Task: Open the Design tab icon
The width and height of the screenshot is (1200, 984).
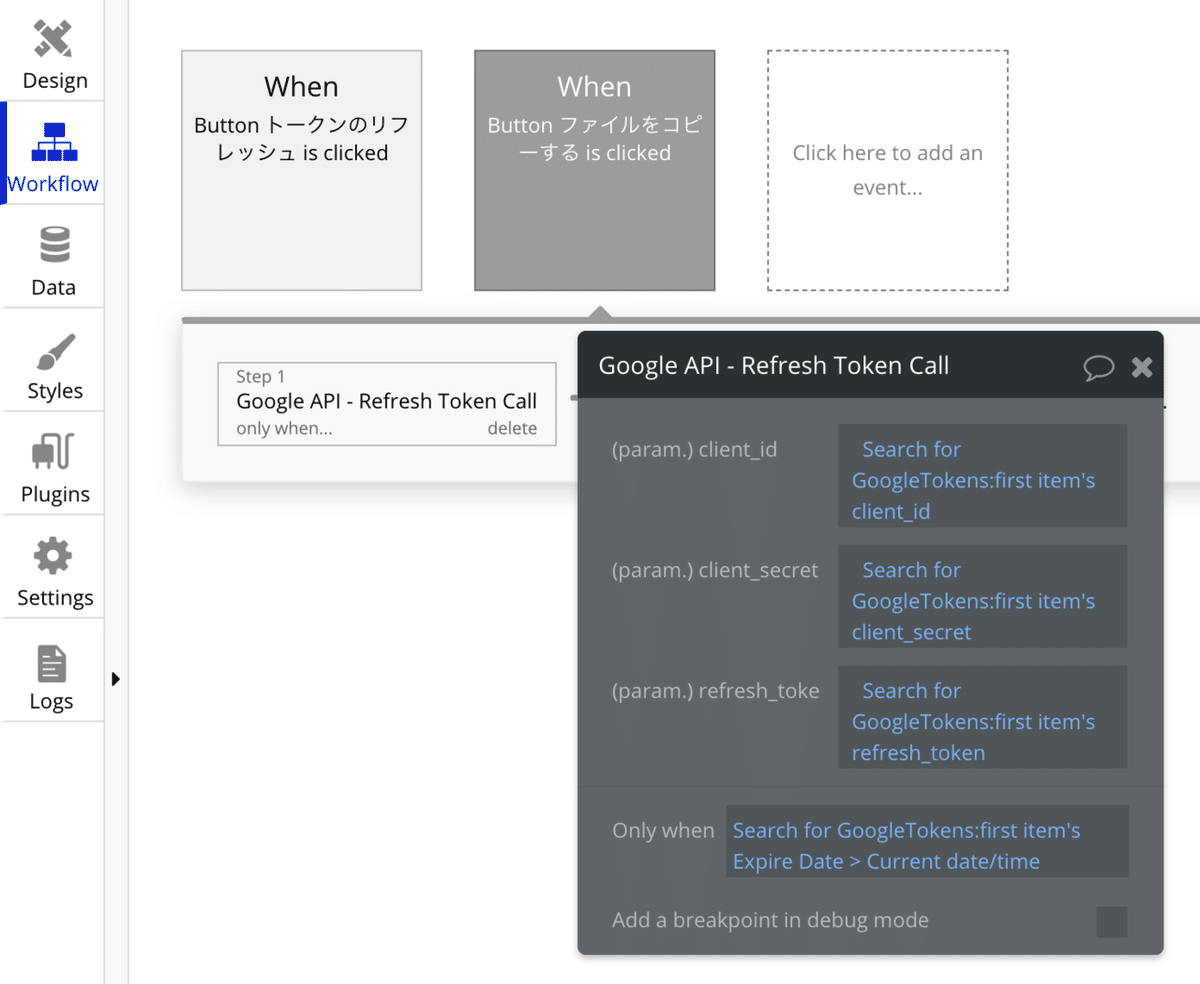Action: [x=53, y=39]
